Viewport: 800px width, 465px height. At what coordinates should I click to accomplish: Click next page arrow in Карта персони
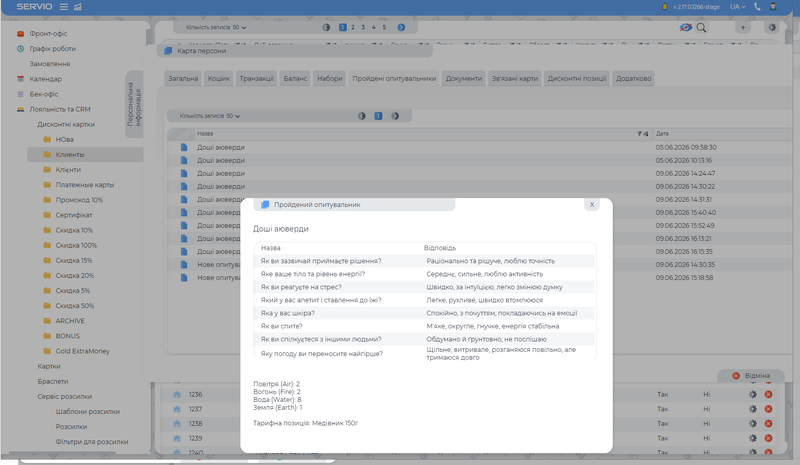click(x=395, y=116)
